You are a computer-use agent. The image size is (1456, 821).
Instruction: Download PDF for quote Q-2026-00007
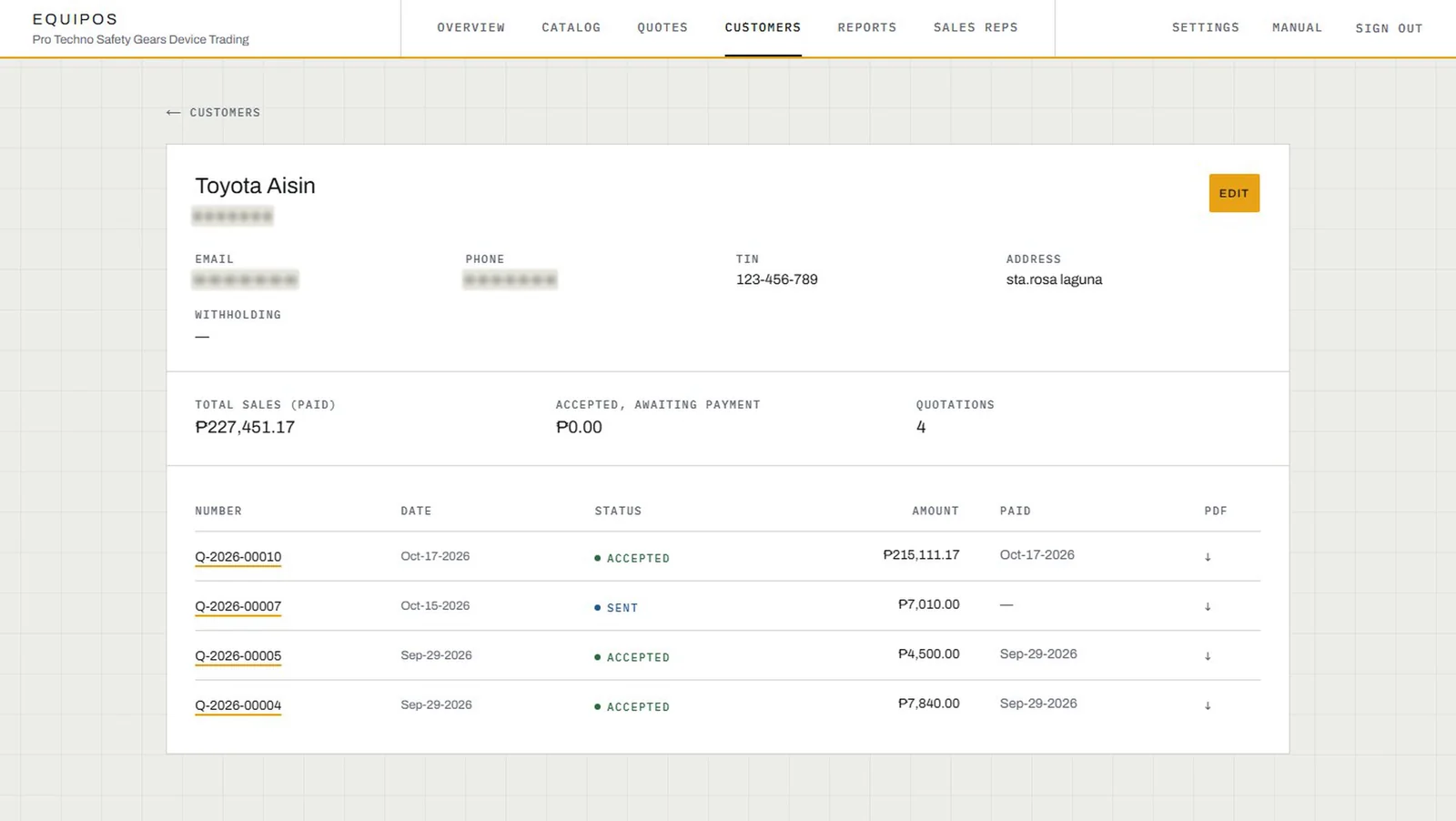pos(1208,607)
